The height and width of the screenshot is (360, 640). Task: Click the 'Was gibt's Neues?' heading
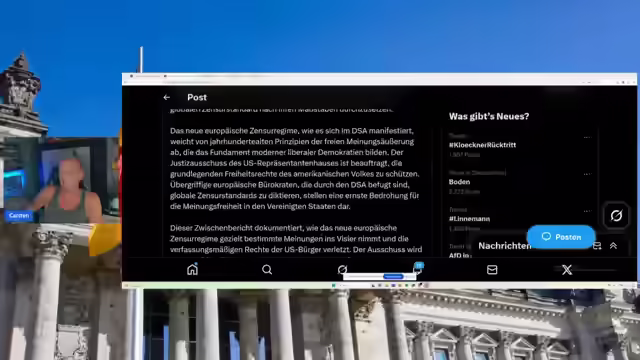489,116
